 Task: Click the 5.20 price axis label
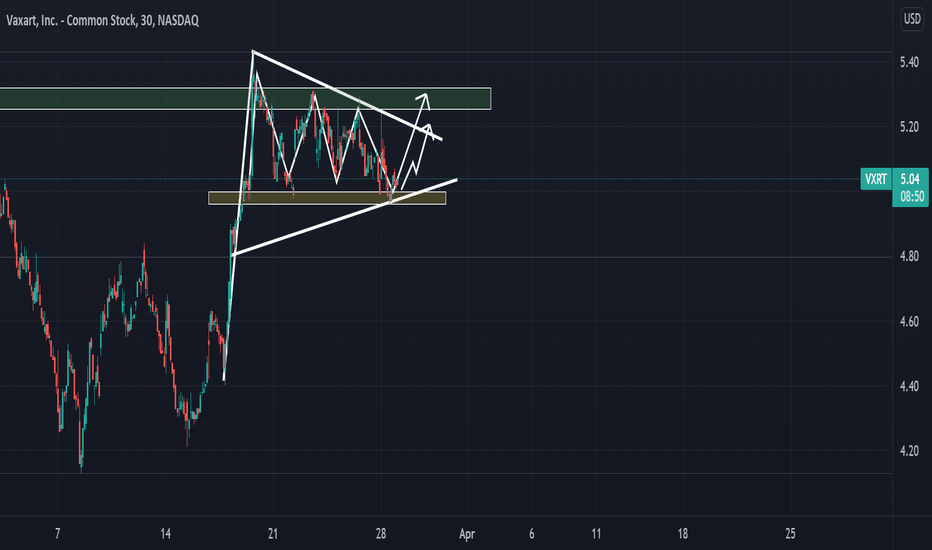(909, 127)
